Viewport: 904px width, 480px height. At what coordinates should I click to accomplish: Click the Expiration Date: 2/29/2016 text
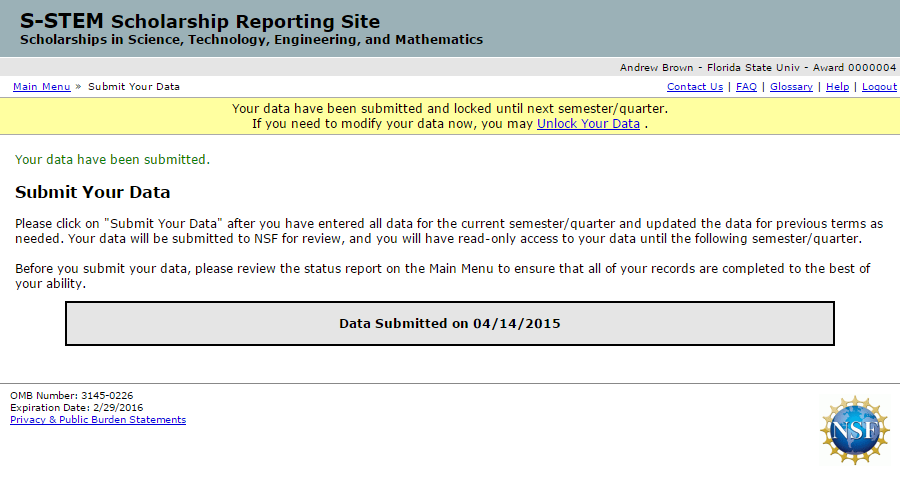coord(77,407)
